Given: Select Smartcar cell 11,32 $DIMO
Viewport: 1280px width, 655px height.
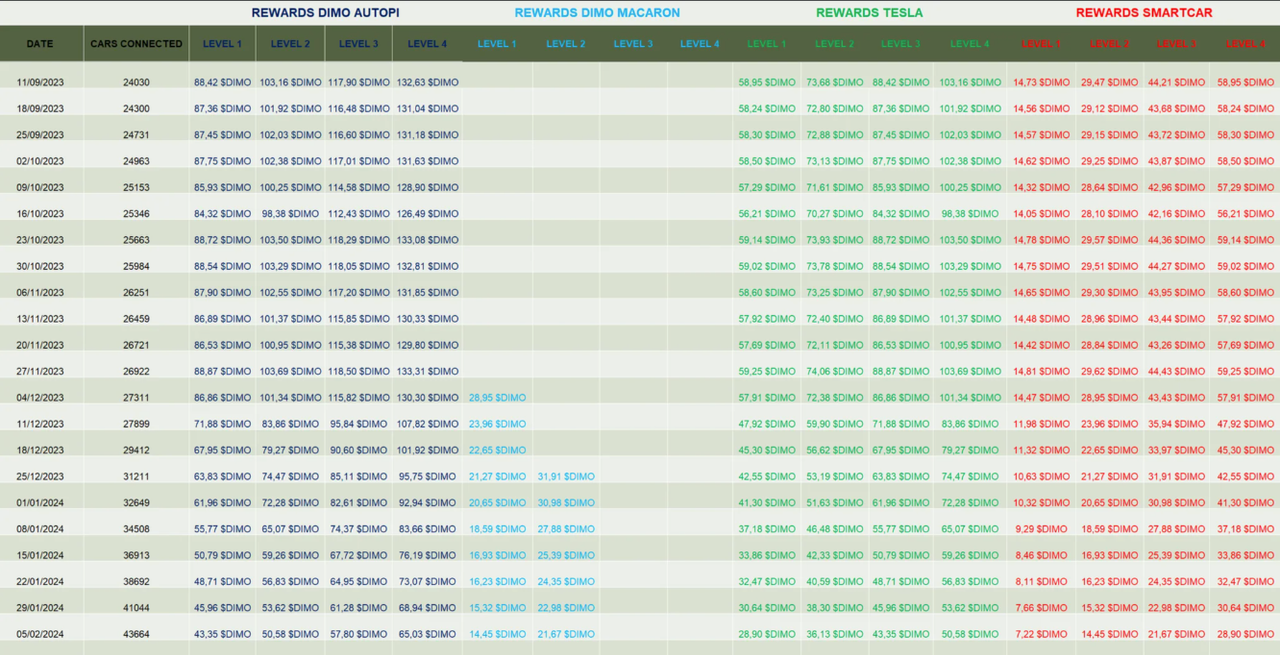Looking at the screenshot, I should (1041, 450).
